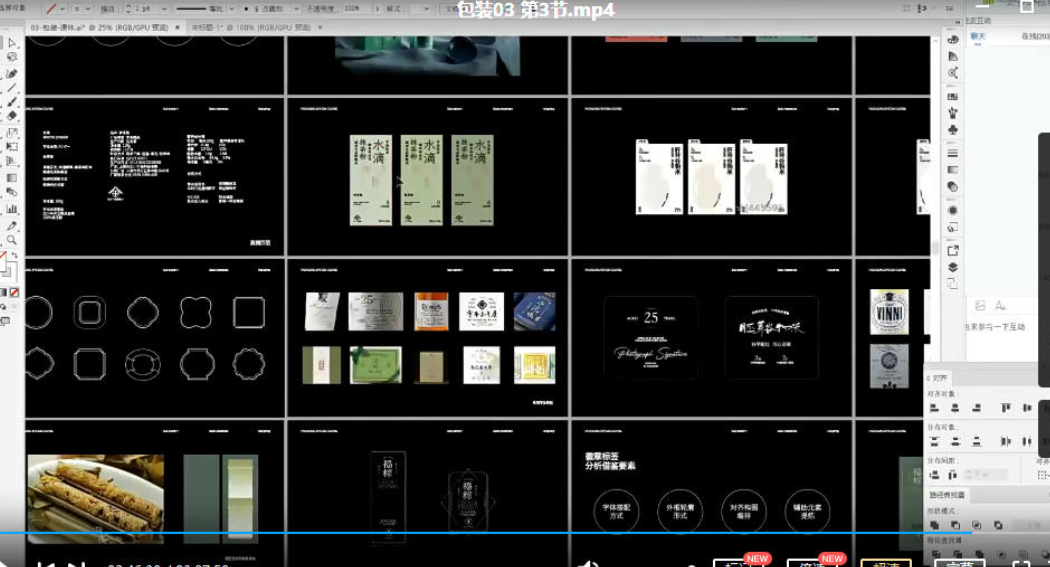Click artboard with frame outline shapes
The image size is (1050, 567).
click(155, 338)
